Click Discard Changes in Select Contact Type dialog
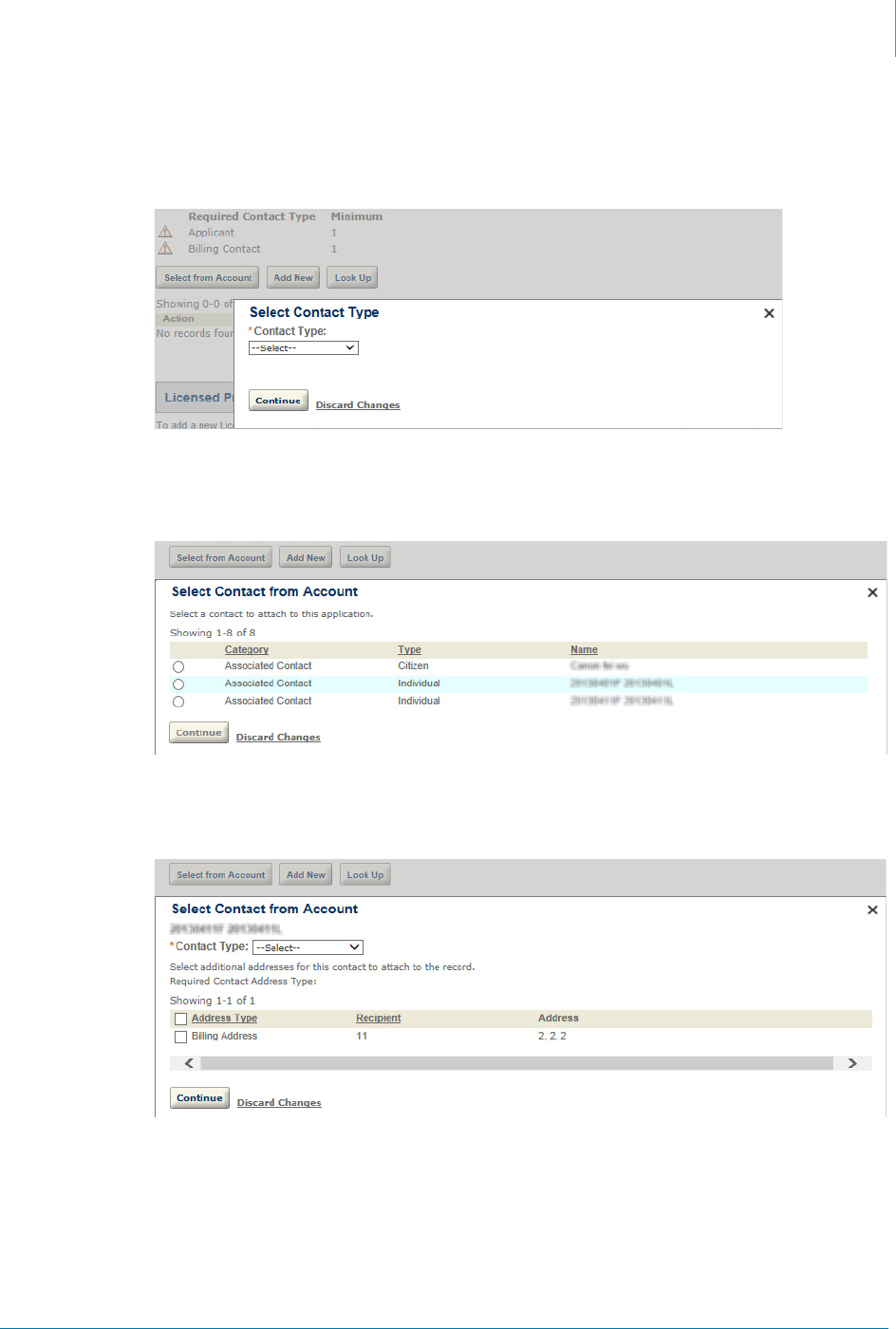896x1329 pixels. 358,405
